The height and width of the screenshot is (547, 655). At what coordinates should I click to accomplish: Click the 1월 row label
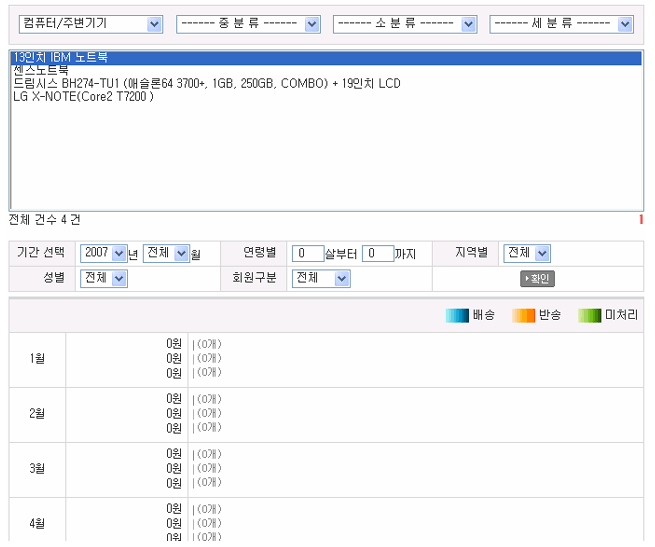[38, 359]
